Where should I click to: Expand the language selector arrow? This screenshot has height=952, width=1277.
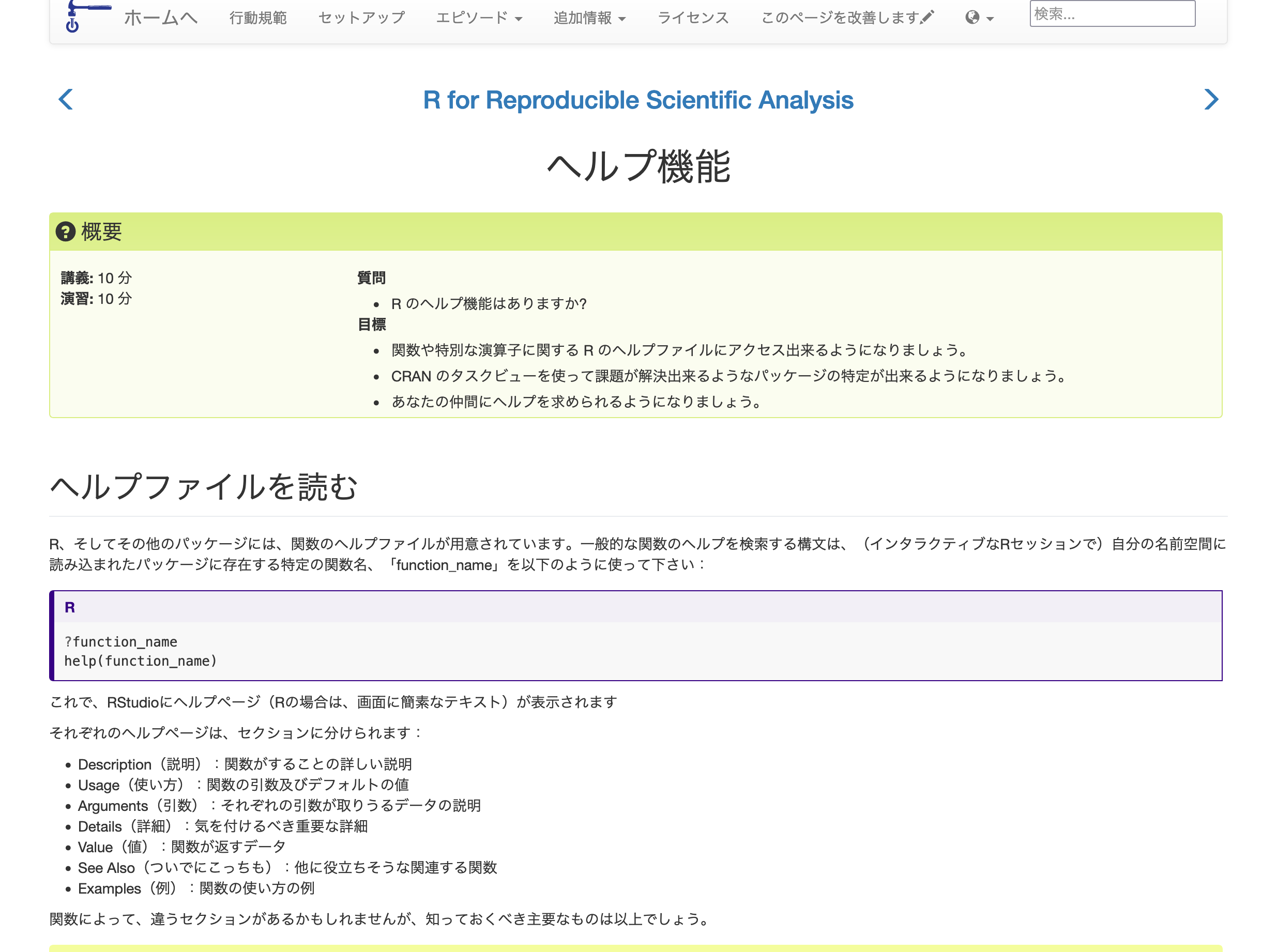[990, 19]
